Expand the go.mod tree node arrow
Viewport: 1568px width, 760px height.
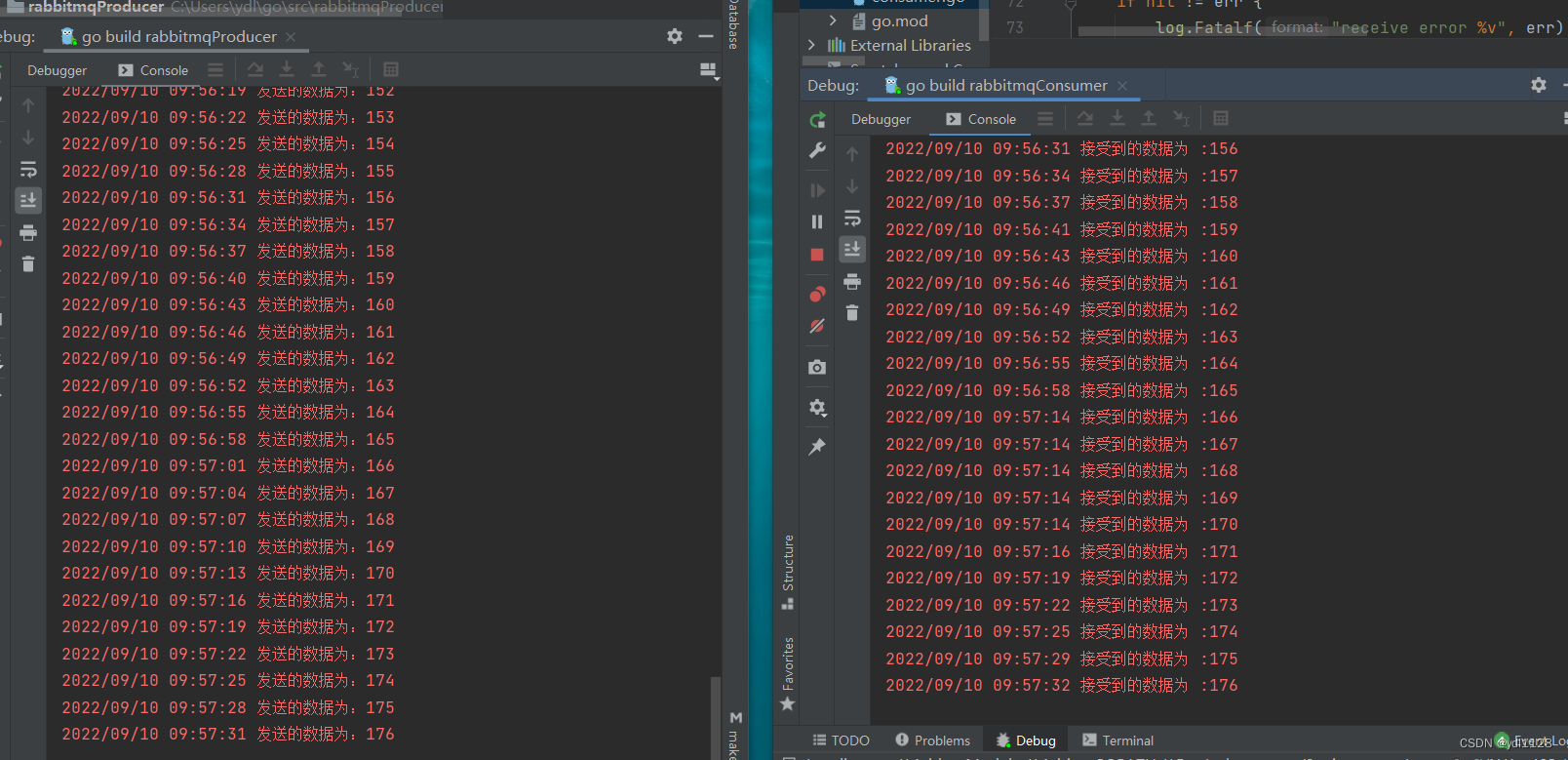(833, 20)
